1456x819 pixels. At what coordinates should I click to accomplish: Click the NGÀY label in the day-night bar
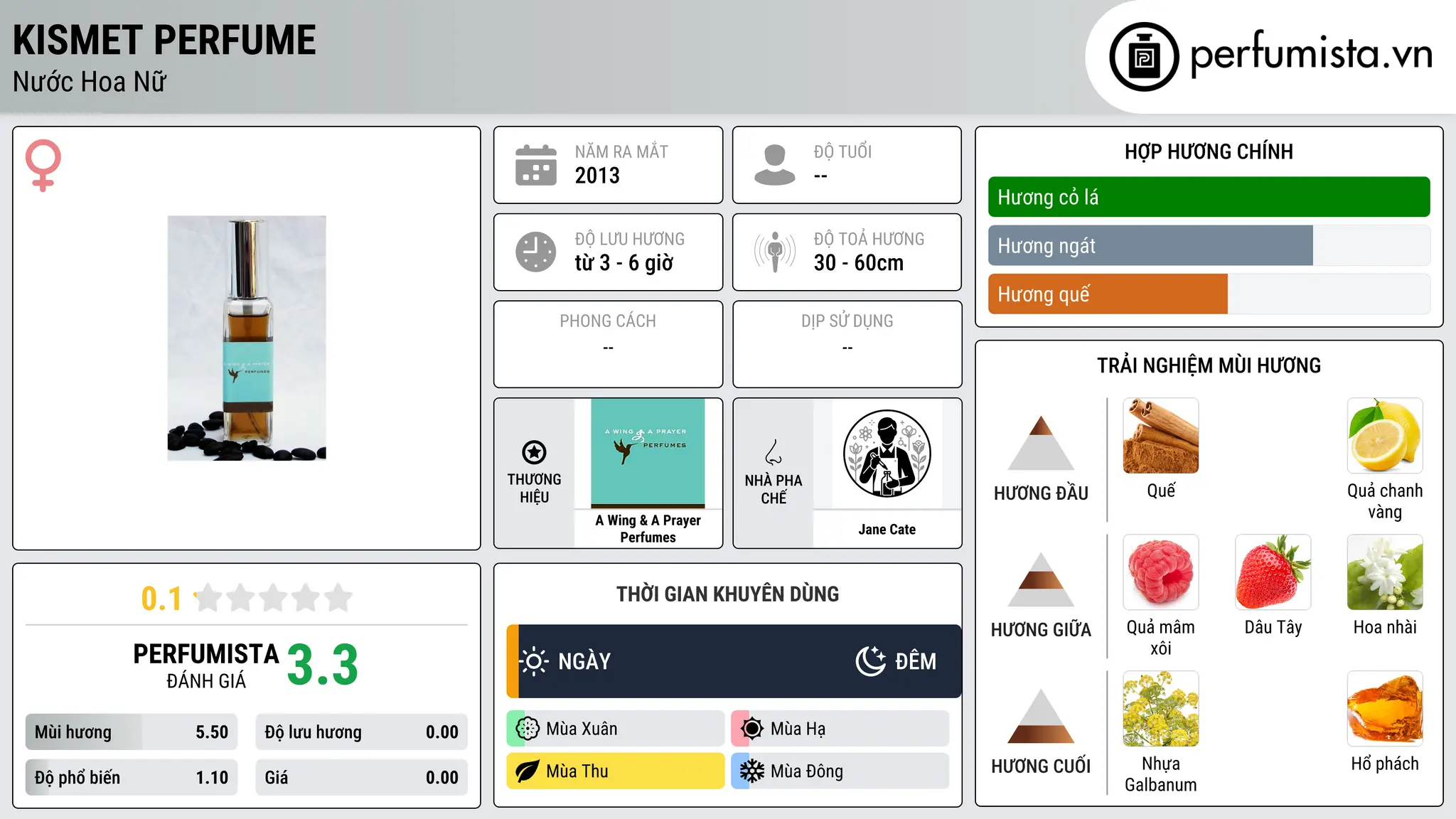584,661
